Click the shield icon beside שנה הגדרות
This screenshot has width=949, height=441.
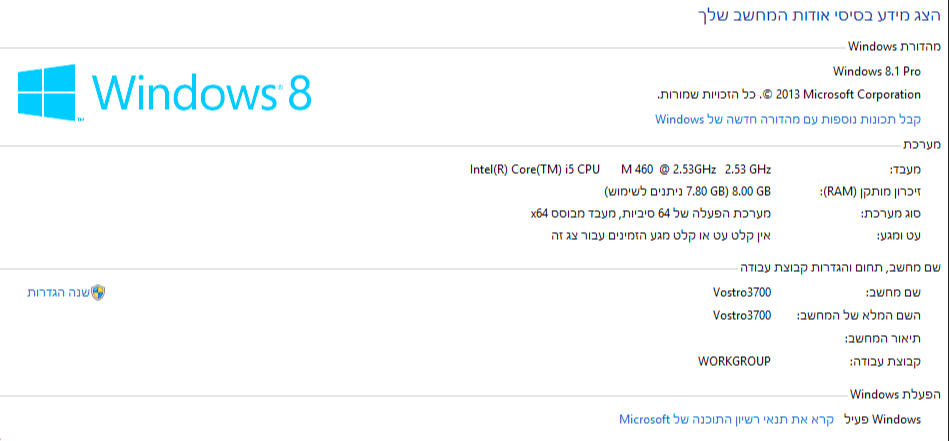pyautogui.click(x=98, y=293)
